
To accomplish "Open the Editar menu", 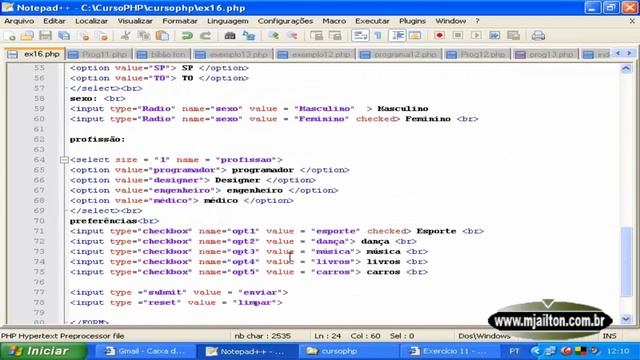I will coord(54,21).
